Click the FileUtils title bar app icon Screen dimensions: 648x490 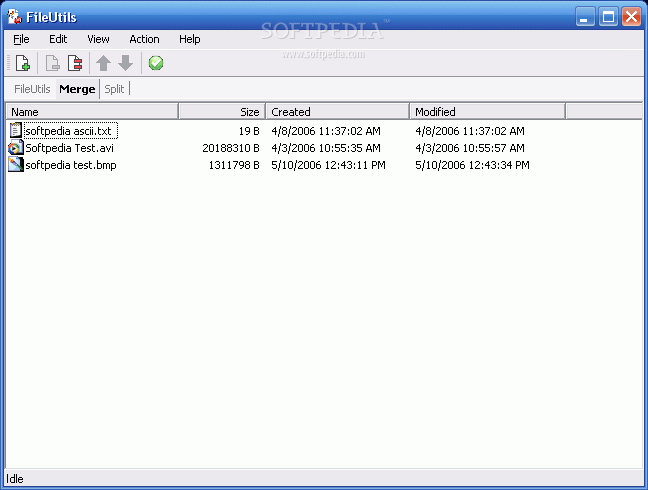(14, 17)
